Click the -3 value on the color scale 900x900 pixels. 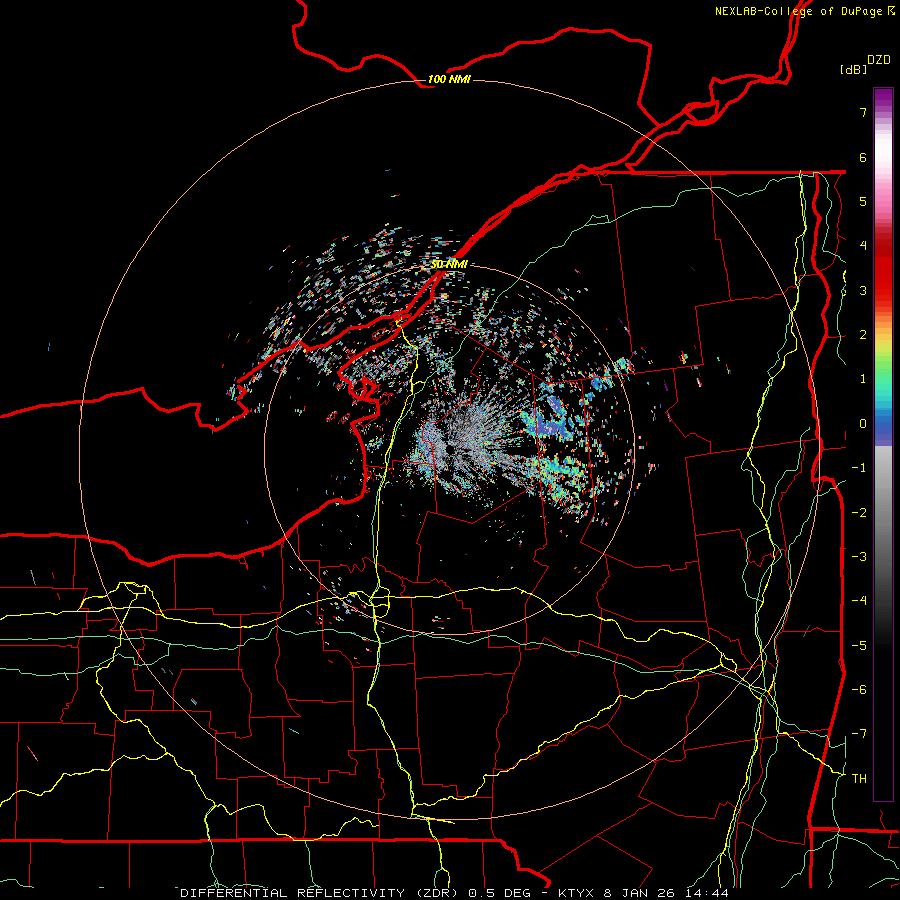[859, 557]
